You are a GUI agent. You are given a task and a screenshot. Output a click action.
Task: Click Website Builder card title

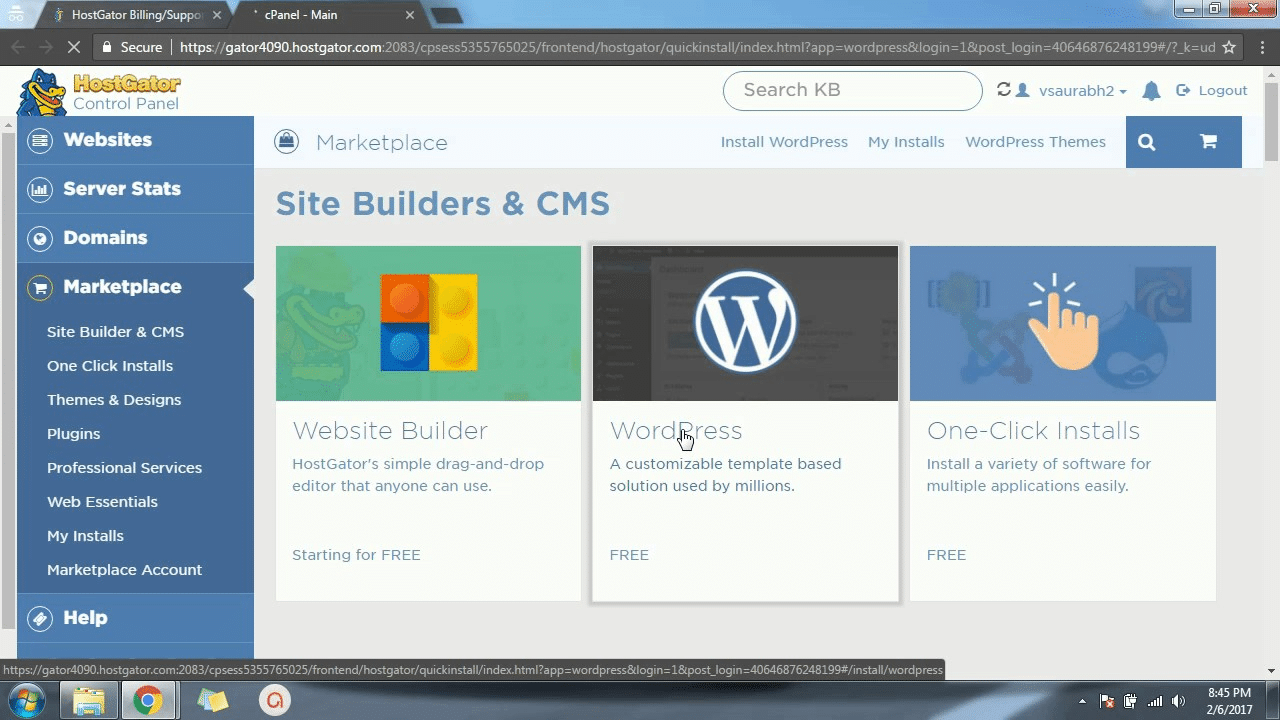click(390, 431)
